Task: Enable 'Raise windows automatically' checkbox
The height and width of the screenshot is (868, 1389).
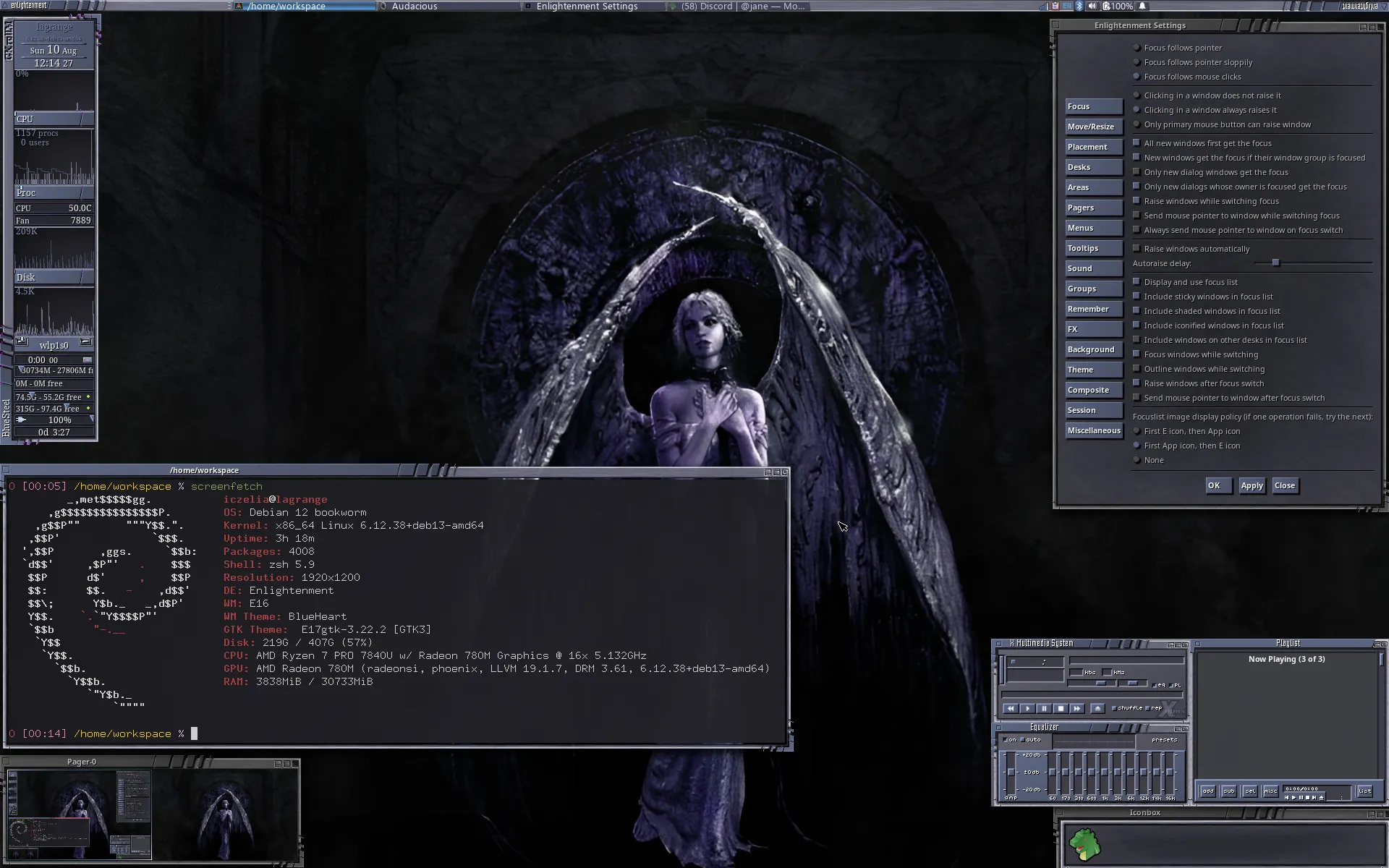Action: 1137,249
